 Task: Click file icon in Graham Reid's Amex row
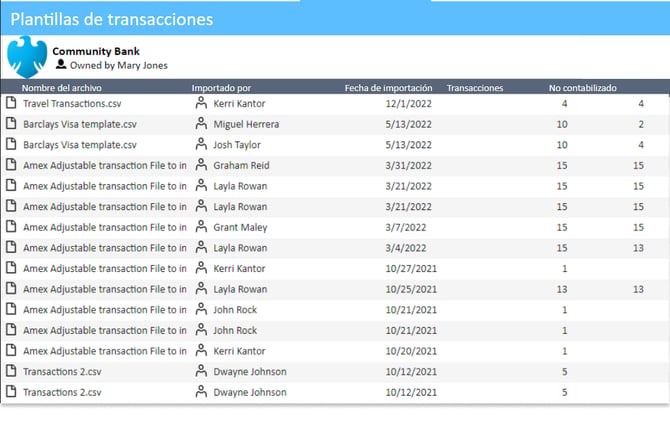tap(12, 165)
